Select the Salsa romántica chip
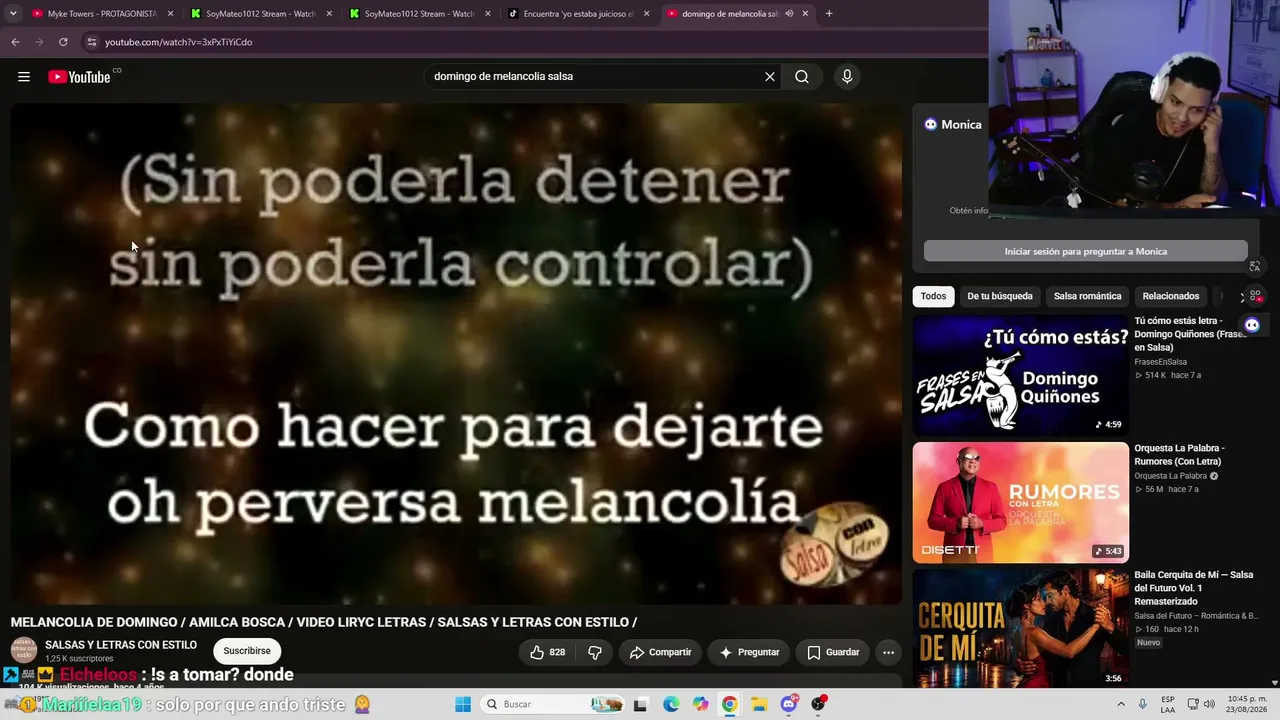 pos(1087,296)
